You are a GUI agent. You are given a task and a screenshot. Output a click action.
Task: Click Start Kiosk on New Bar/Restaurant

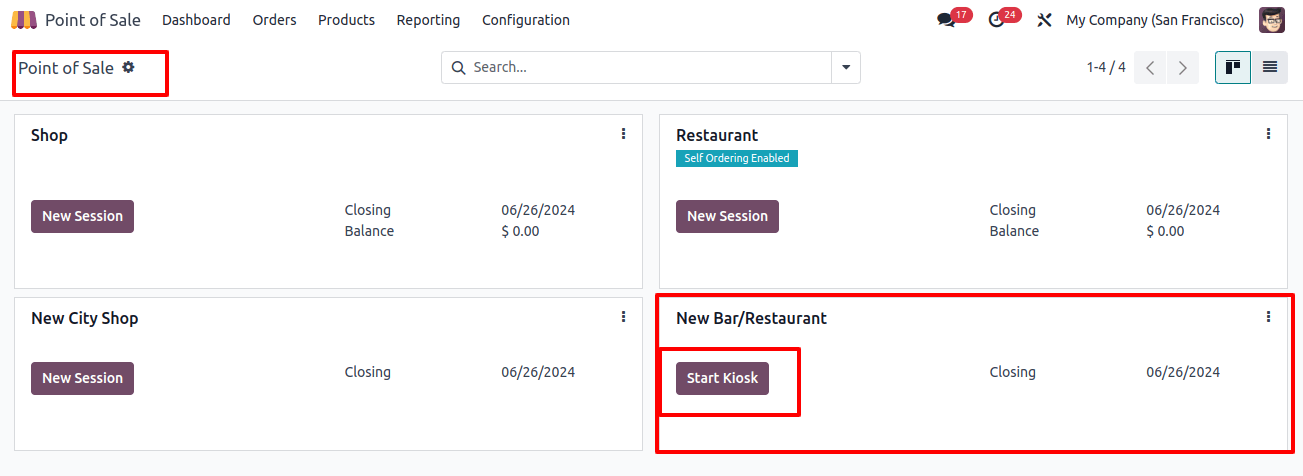click(x=722, y=378)
